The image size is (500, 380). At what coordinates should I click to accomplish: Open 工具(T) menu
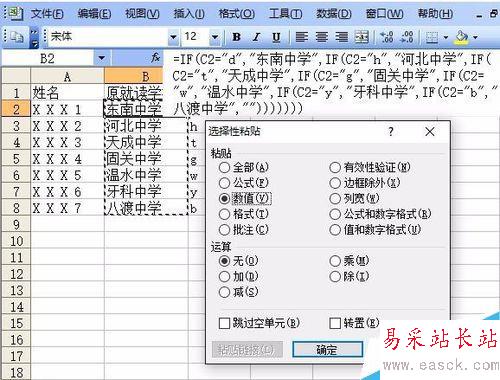(286, 14)
